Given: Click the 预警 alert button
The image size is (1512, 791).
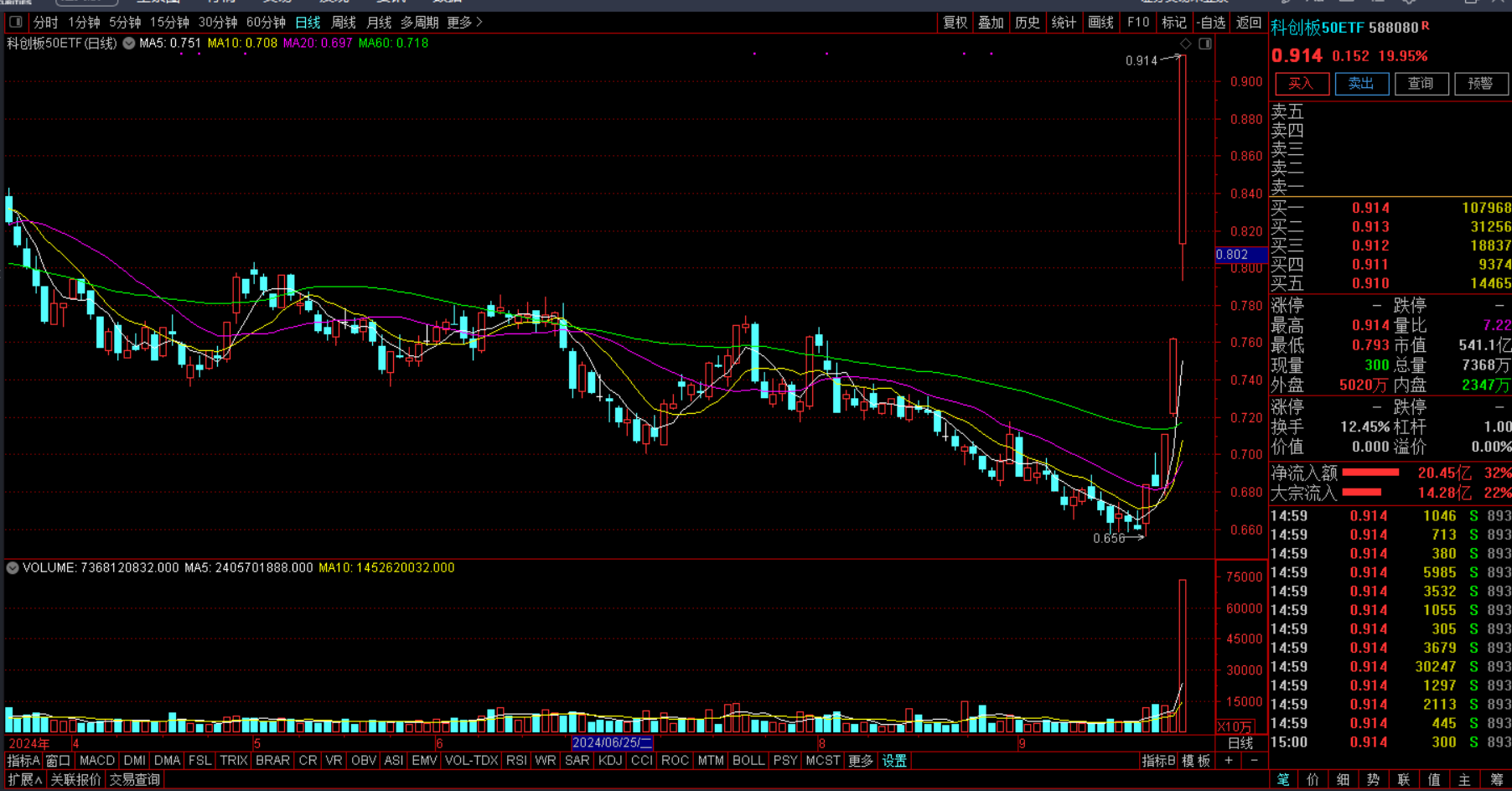Looking at the screenshot, I should pyautogui.click(x=1480, y=84).
